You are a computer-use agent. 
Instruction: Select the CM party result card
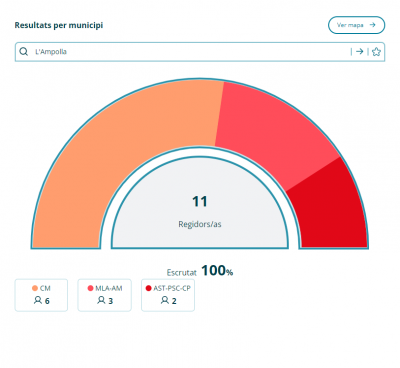tap(41, 295)
